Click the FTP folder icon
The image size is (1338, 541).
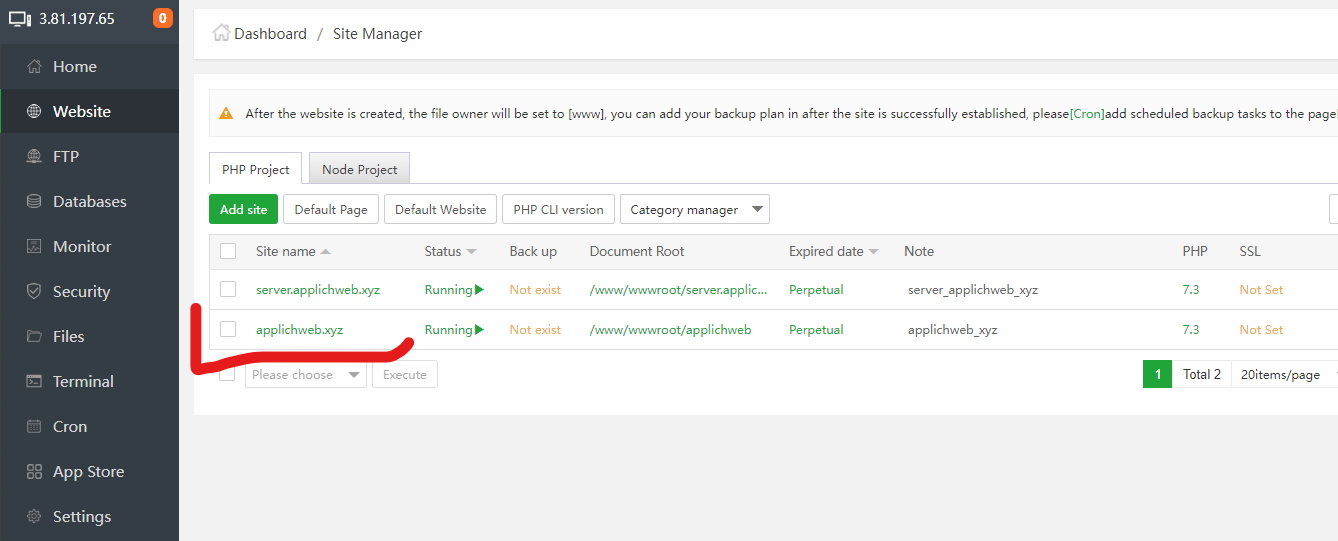(34, 157)
